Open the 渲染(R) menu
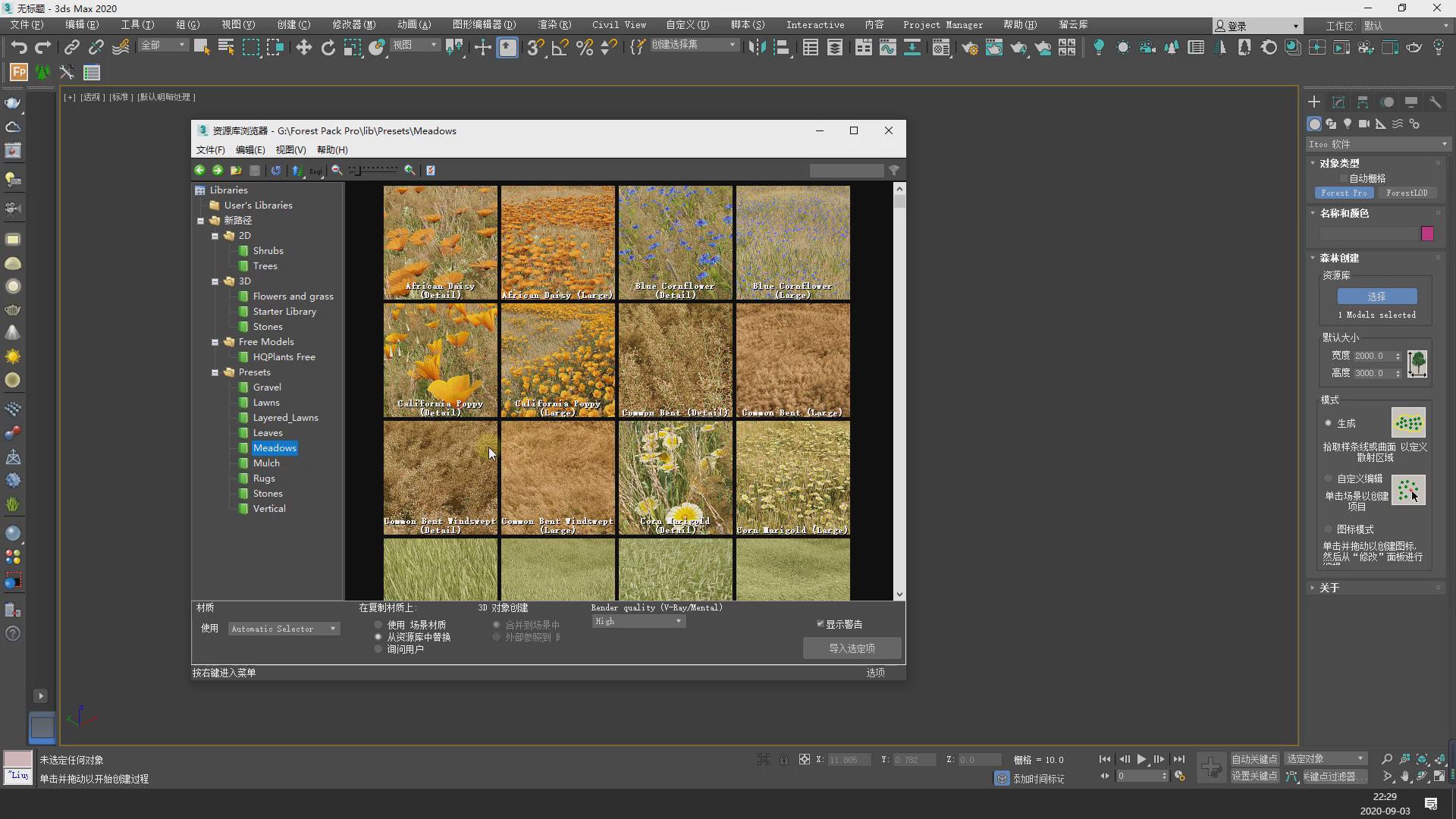1456x819 pixels. tap(554, 25)
